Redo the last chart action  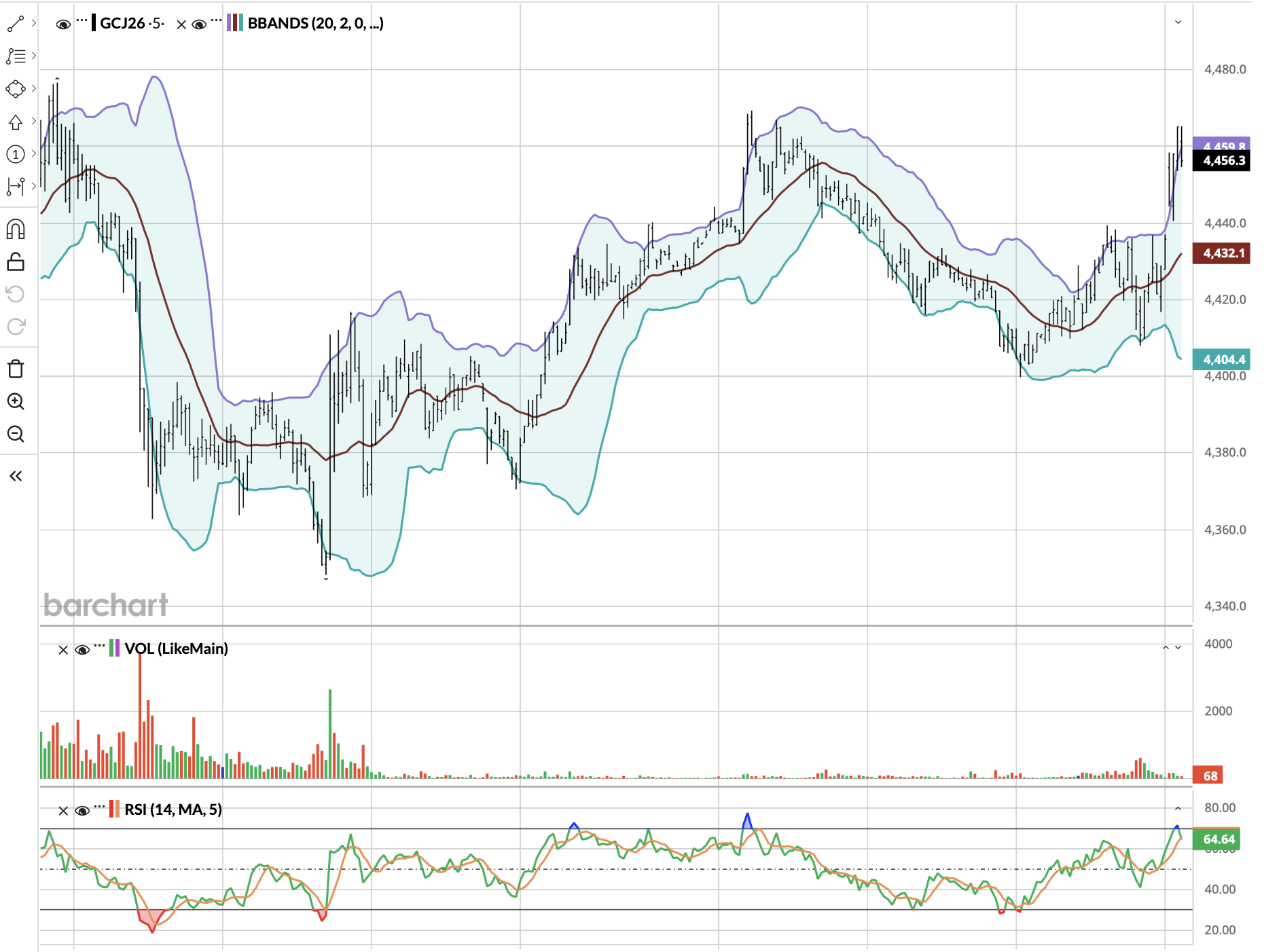pos(16,327)
